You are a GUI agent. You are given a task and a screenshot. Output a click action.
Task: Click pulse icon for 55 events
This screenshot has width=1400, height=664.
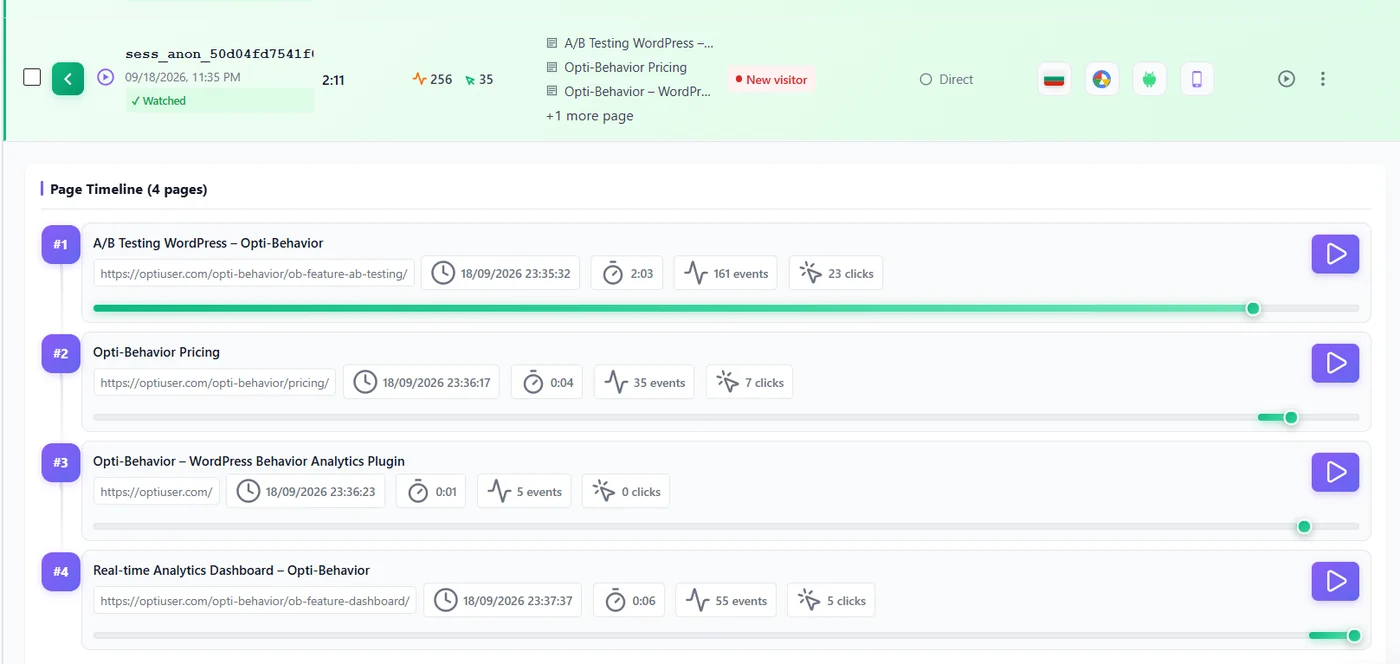click(699, 600)
